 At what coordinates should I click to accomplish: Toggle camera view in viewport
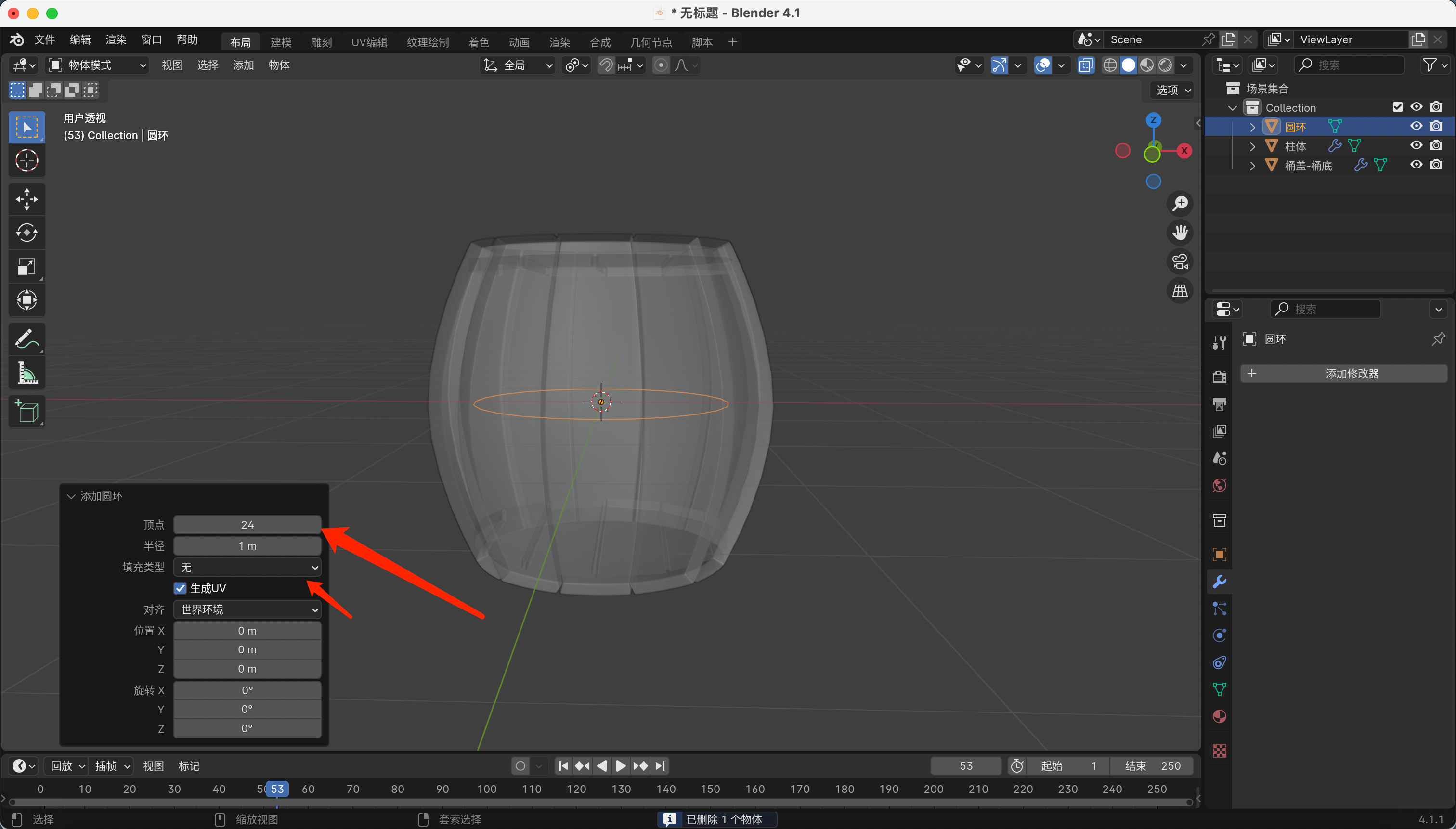[1180, 262]
